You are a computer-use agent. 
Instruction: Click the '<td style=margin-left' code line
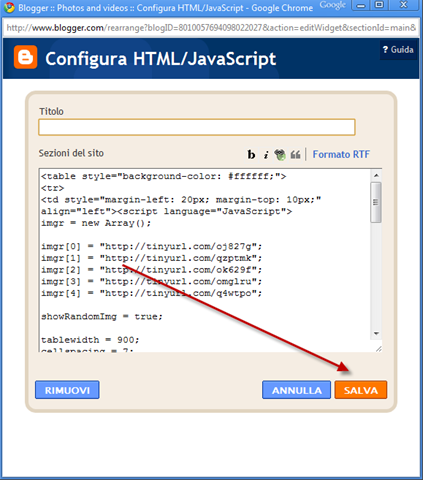click(181, 200)
